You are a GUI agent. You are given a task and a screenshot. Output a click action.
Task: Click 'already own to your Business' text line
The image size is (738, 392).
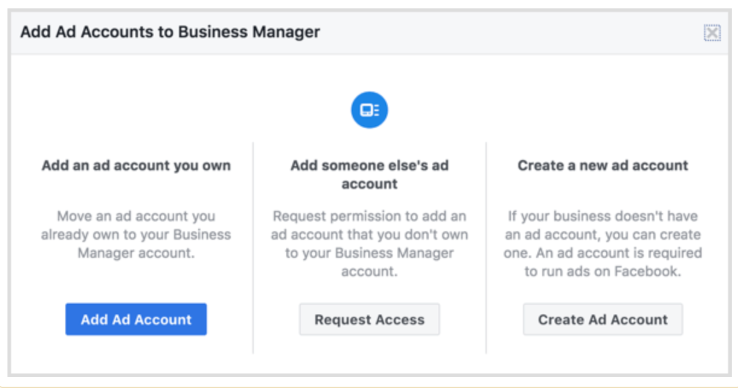point(136,235)
